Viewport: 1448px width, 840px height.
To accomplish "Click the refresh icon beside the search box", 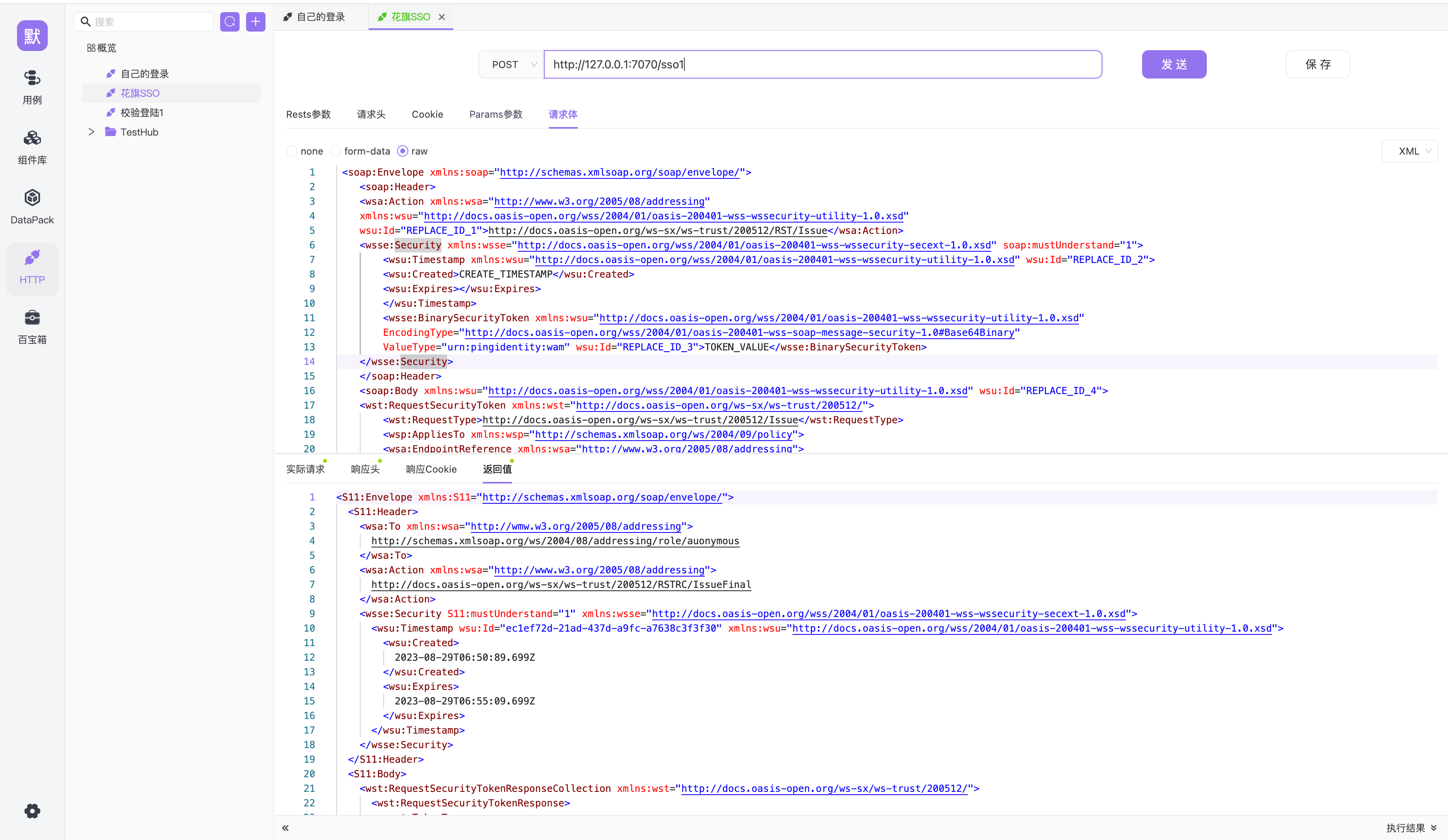I will (x=230, y=22).
